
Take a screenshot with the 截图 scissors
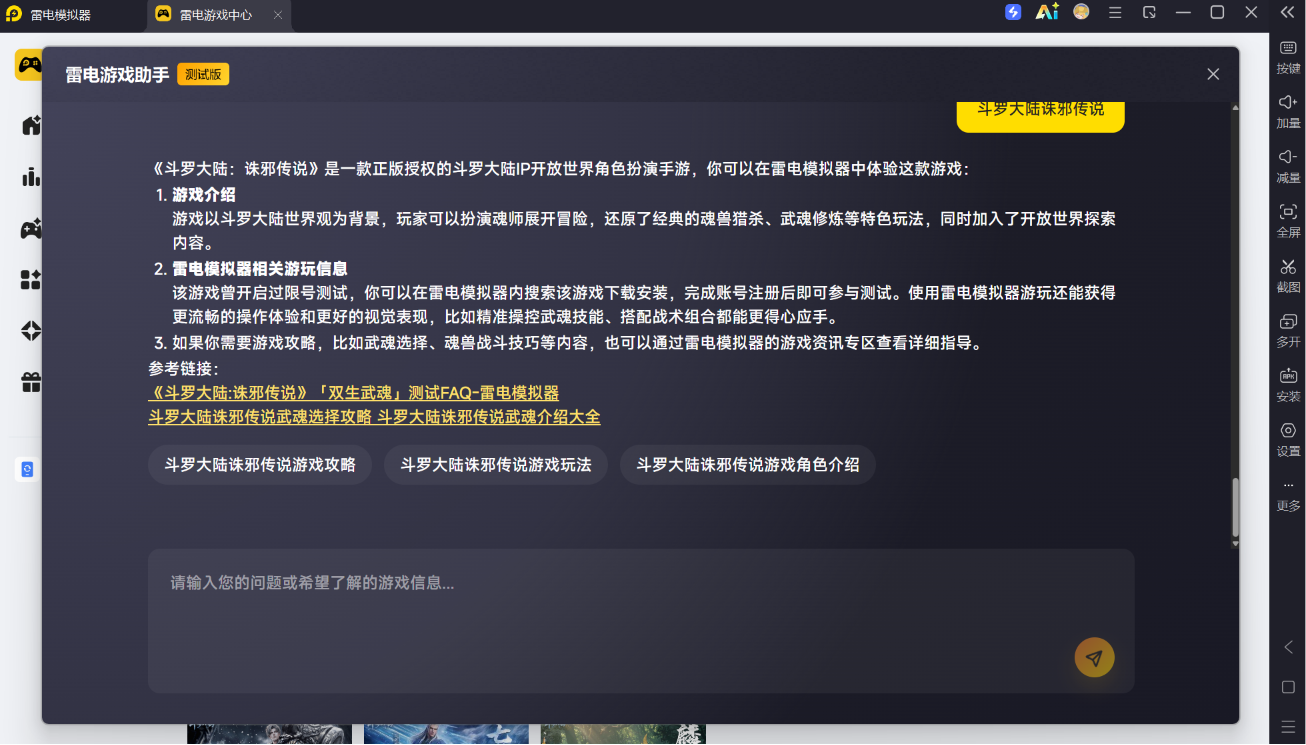[1288, 276]
